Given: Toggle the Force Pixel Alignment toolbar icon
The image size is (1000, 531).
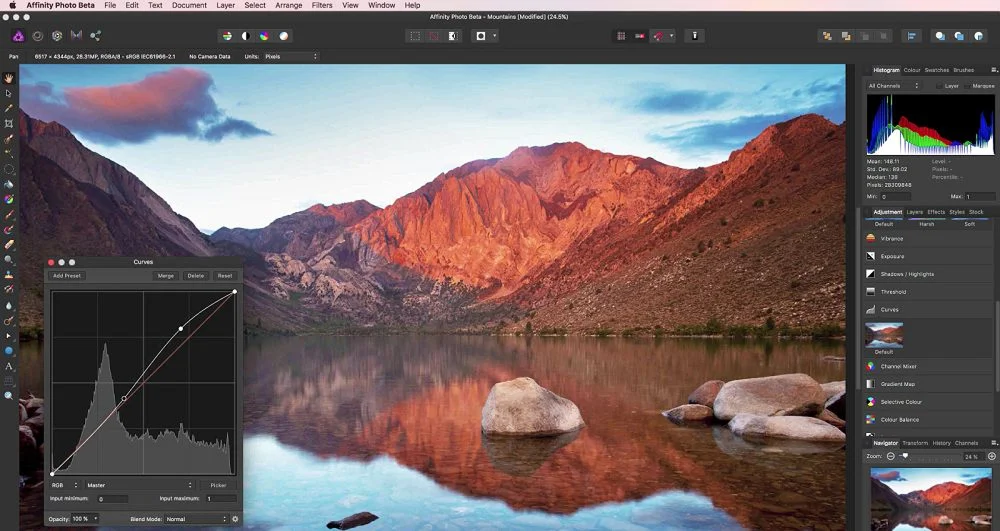Looking at the screenshot, I should [639, 36].
